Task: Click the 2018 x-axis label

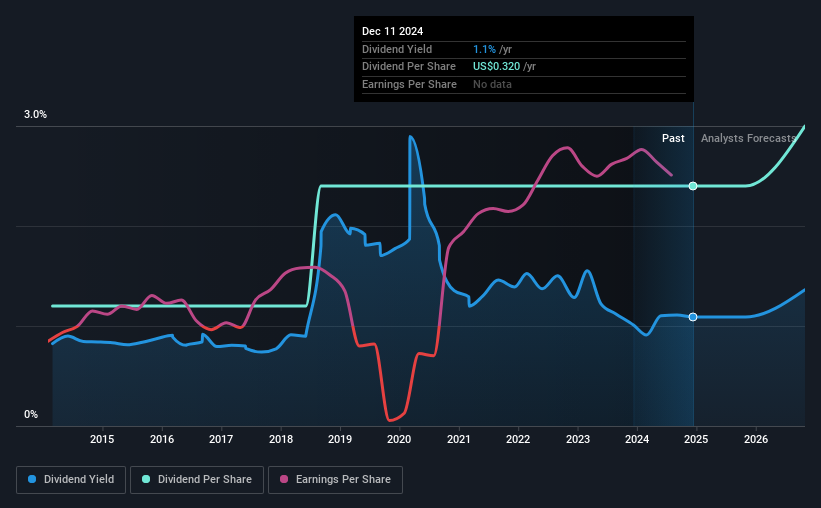Action: tap(281, 439)
